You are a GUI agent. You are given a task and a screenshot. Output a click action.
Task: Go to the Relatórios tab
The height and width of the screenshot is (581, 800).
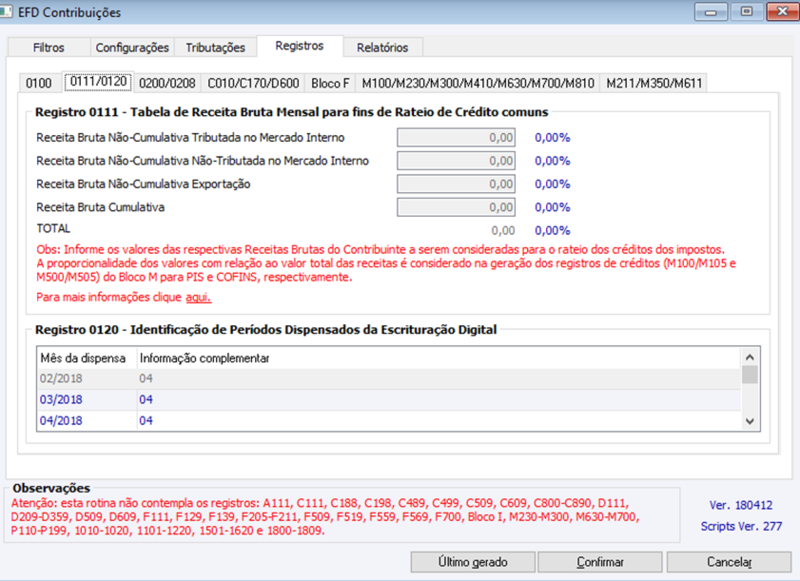pos(383,47)
